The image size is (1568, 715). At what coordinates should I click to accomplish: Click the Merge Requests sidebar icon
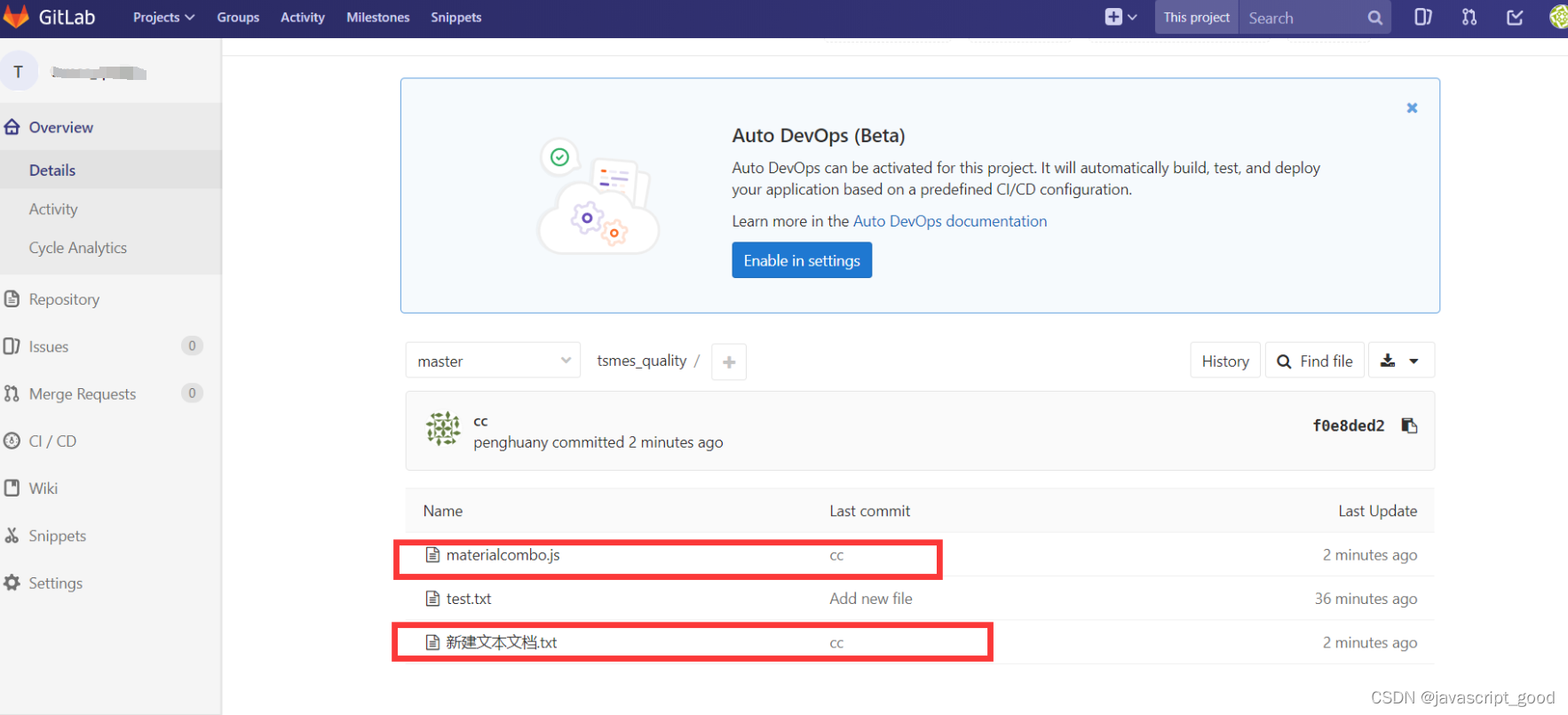[12, 393]
